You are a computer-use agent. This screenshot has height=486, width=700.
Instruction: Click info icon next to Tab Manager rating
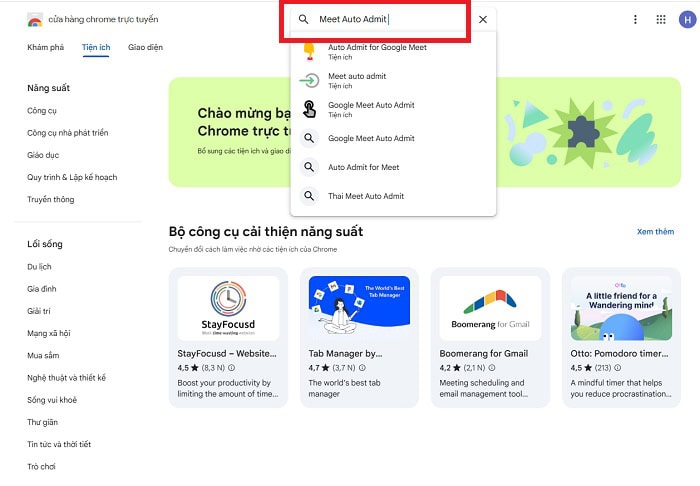coord(362,368)
